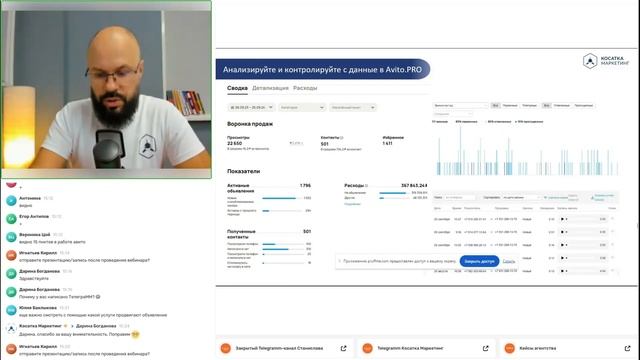Click external-link icon on Закрытый Telegram-канал card
Image resolution: width=640 pixels, height=360 pixels.
pos(343,348)
